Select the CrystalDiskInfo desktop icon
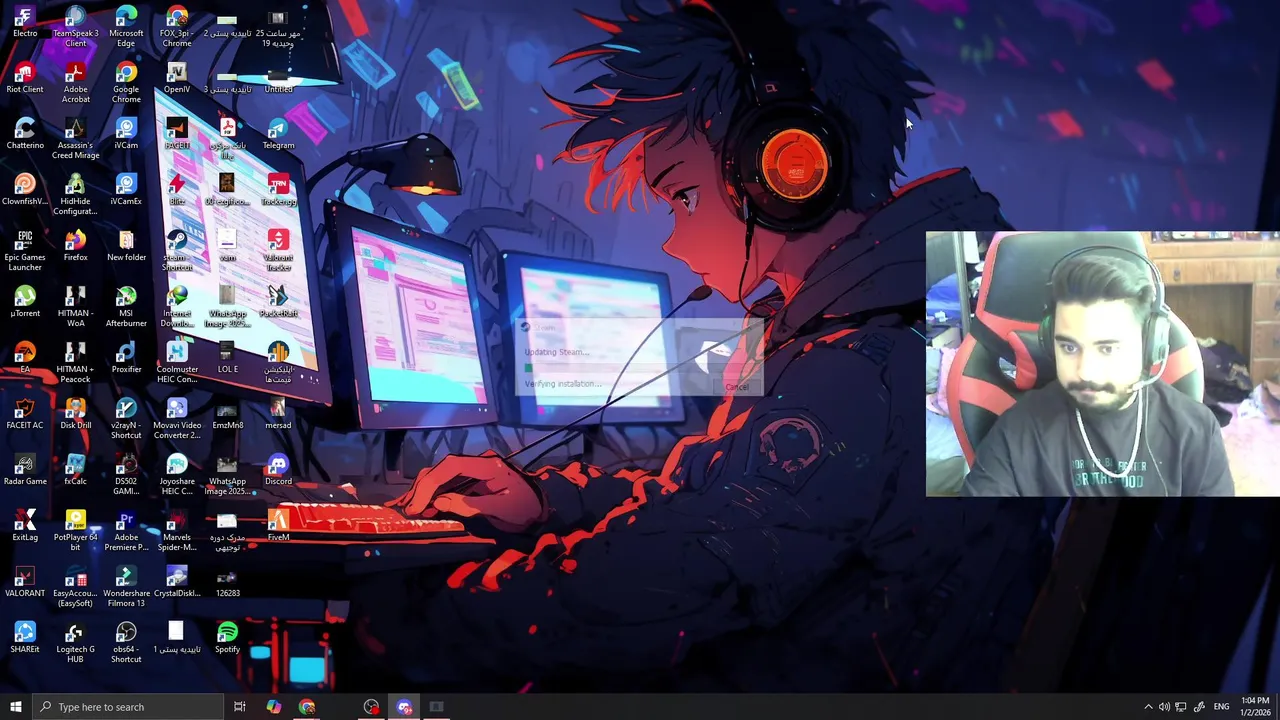Screen dimensions: 1280x720 pos(177,582)
